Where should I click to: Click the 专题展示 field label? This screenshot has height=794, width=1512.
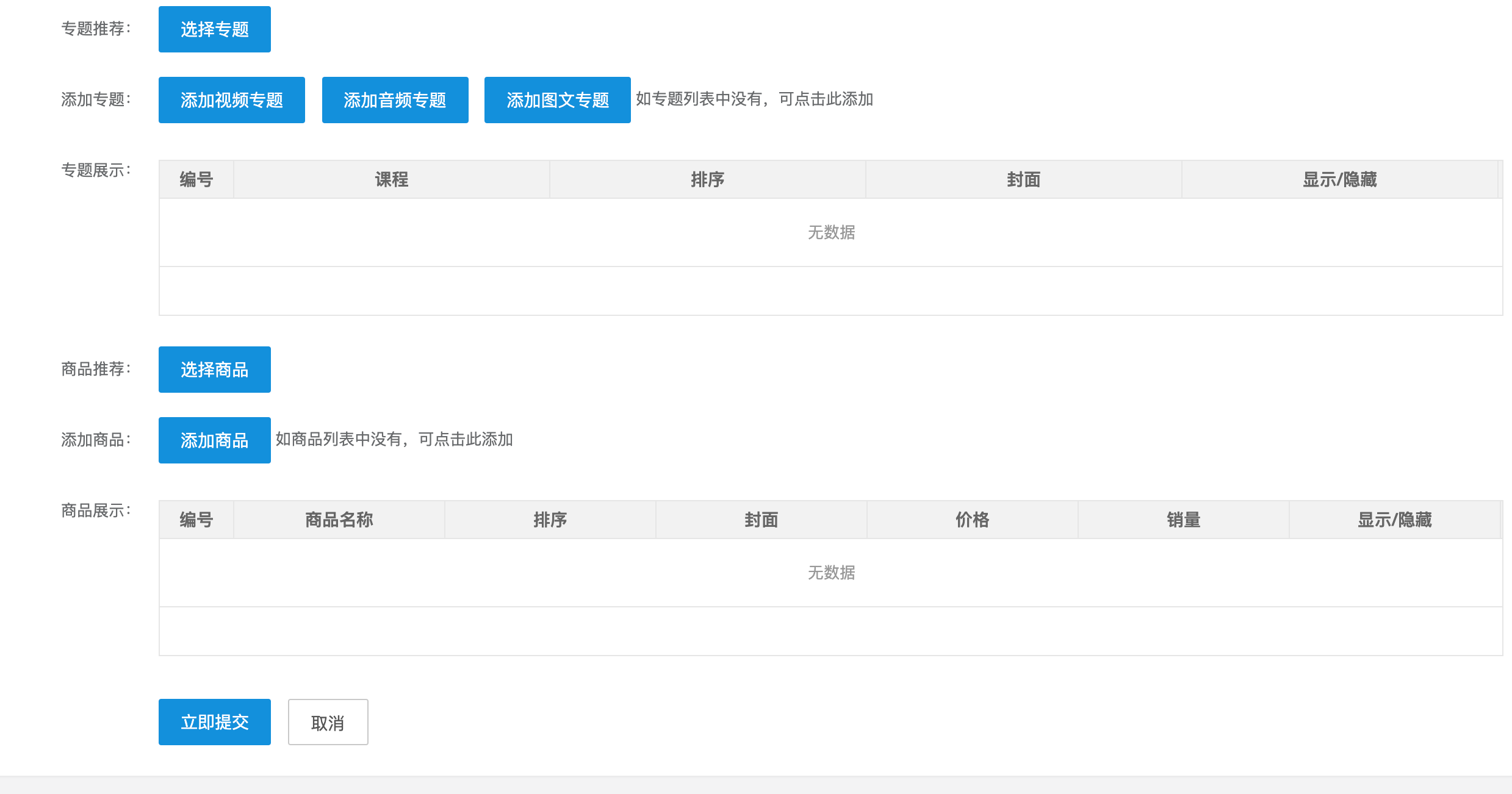click(x=96, y=170)
